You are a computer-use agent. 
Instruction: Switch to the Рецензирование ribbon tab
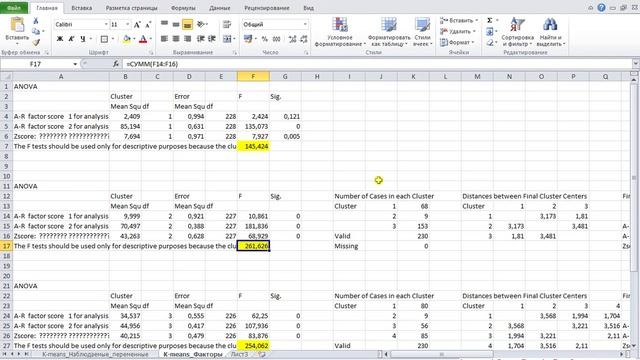point(267,8)
